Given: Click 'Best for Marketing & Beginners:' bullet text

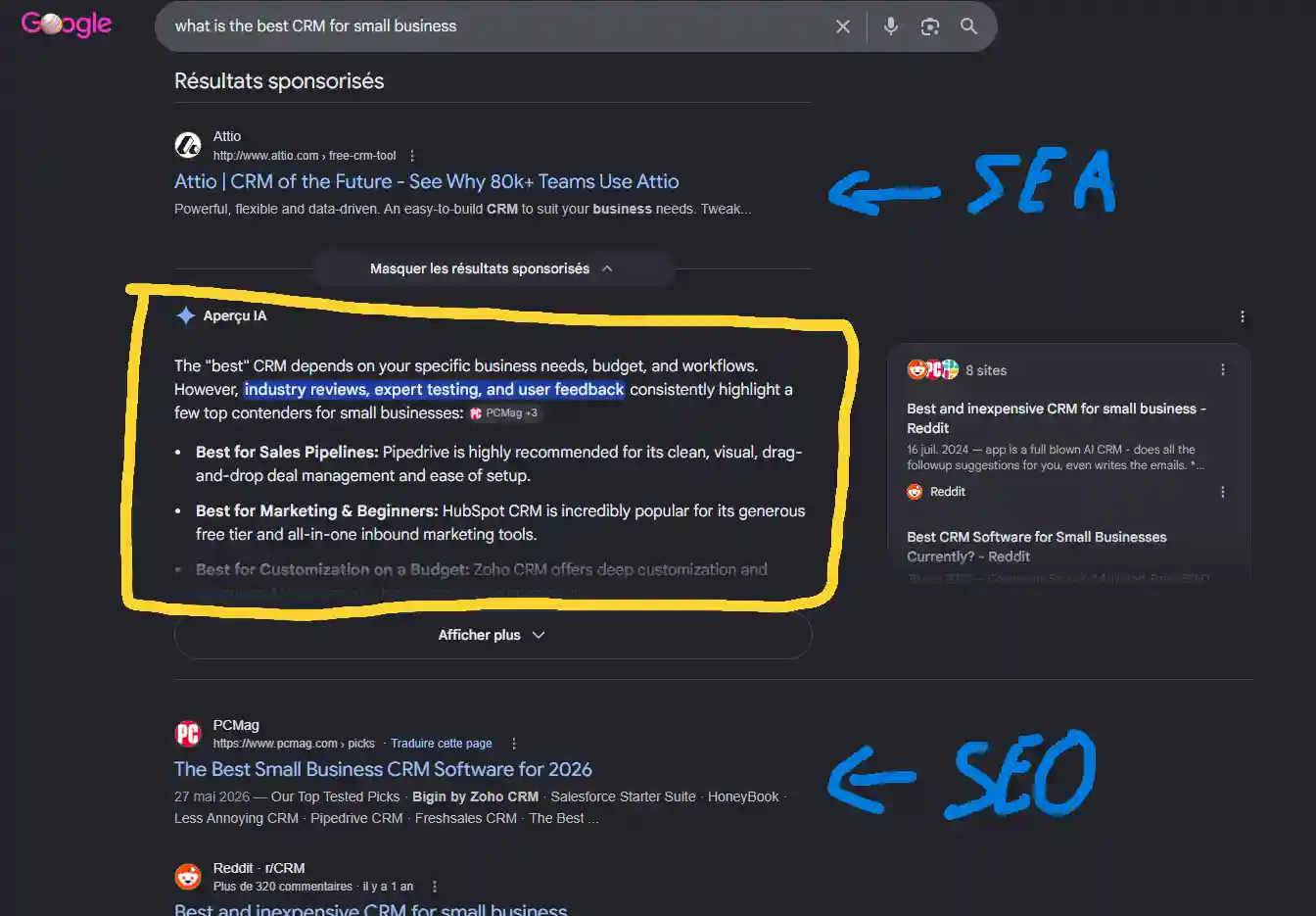Looking at the screenshot, I should click(x=316, y=510).
